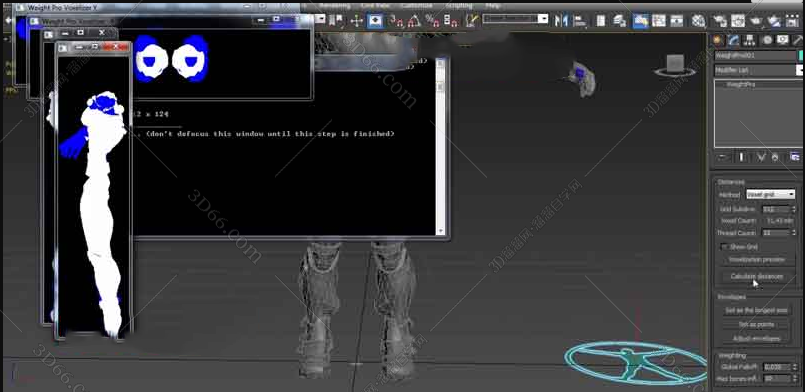Open the Display command panel tab
This screenshot has width=805, height=392.
coord(783,40)
